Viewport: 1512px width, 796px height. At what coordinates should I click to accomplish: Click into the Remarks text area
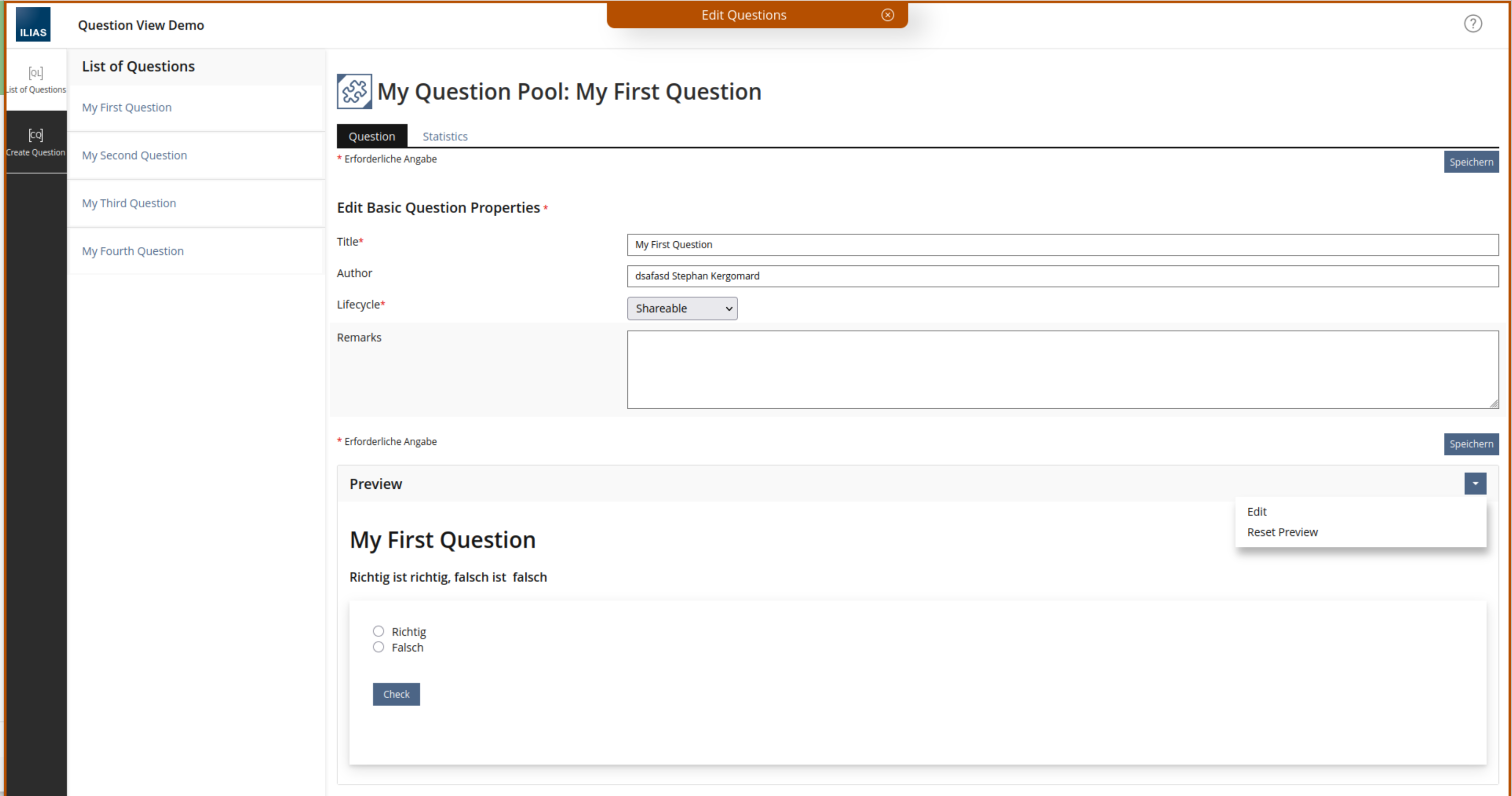[x=1062, y=369]
